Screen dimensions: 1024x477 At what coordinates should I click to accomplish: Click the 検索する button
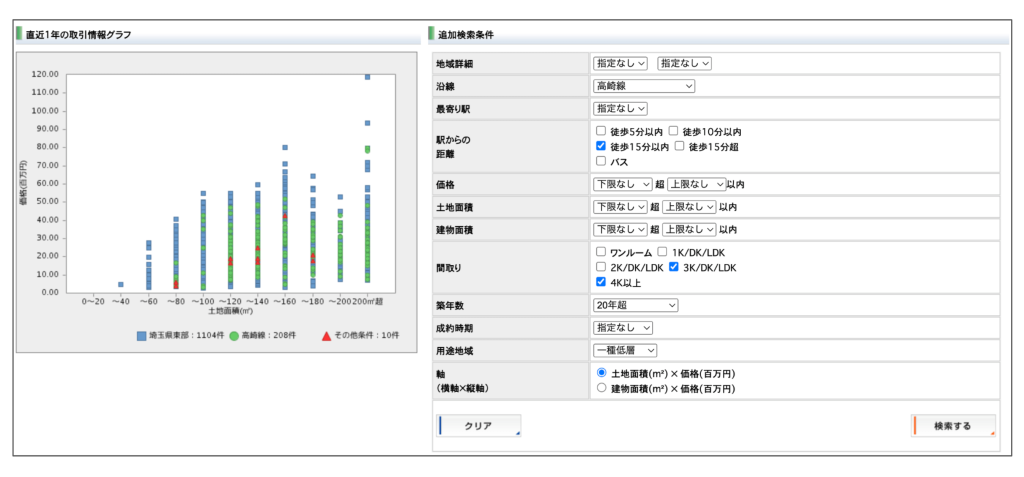click(x=953, y=426)
